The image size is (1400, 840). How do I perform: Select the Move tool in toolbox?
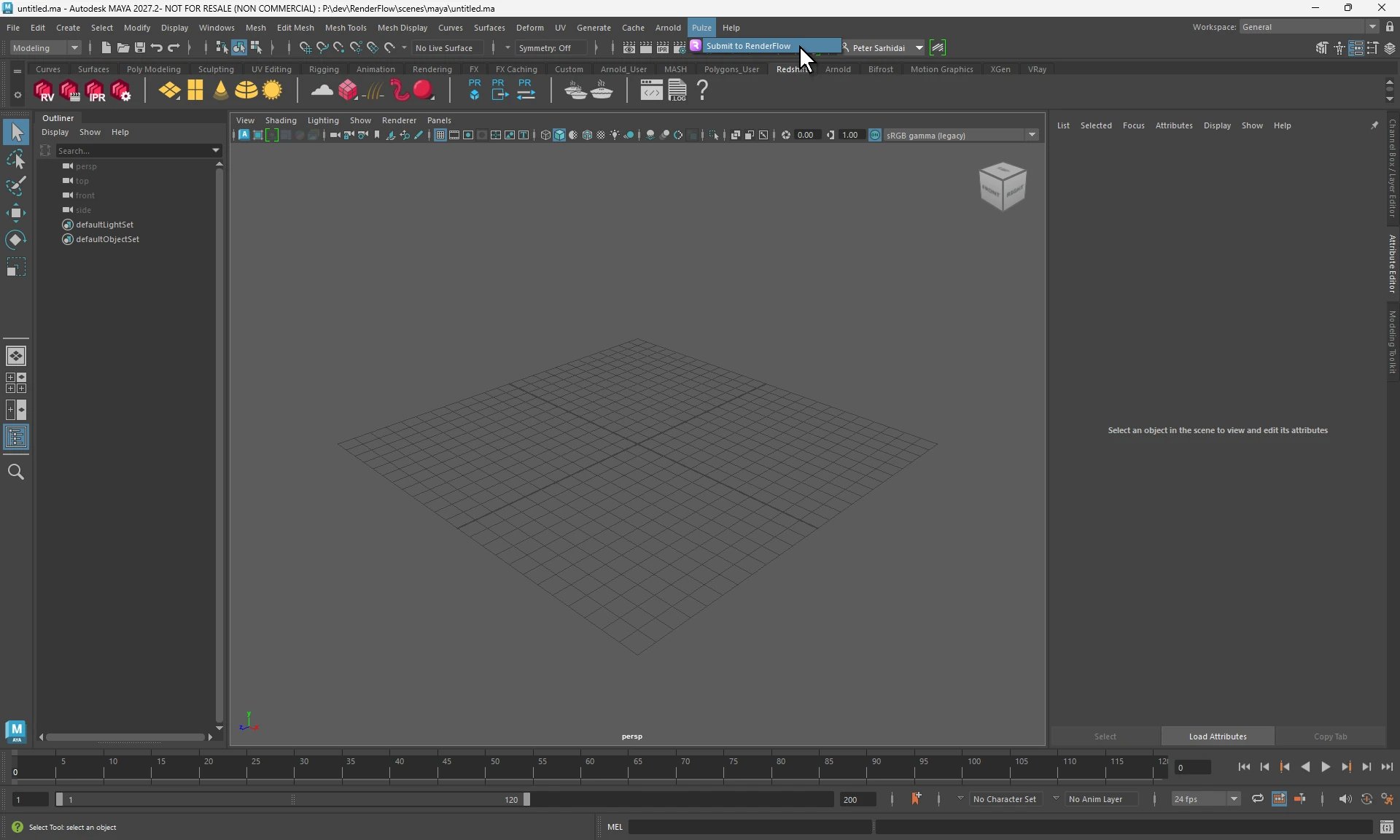[x=15, y=214]
